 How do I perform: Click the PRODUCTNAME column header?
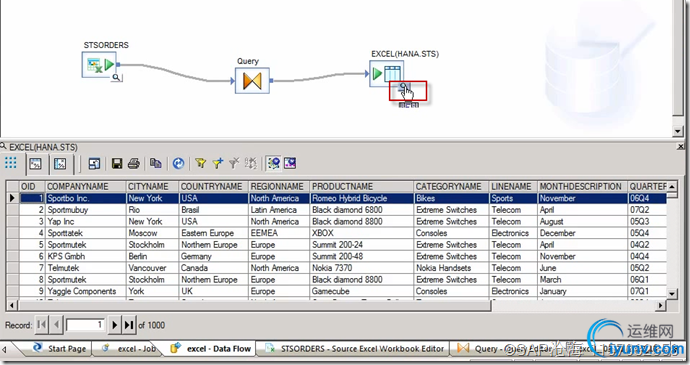tap(361, 187)
